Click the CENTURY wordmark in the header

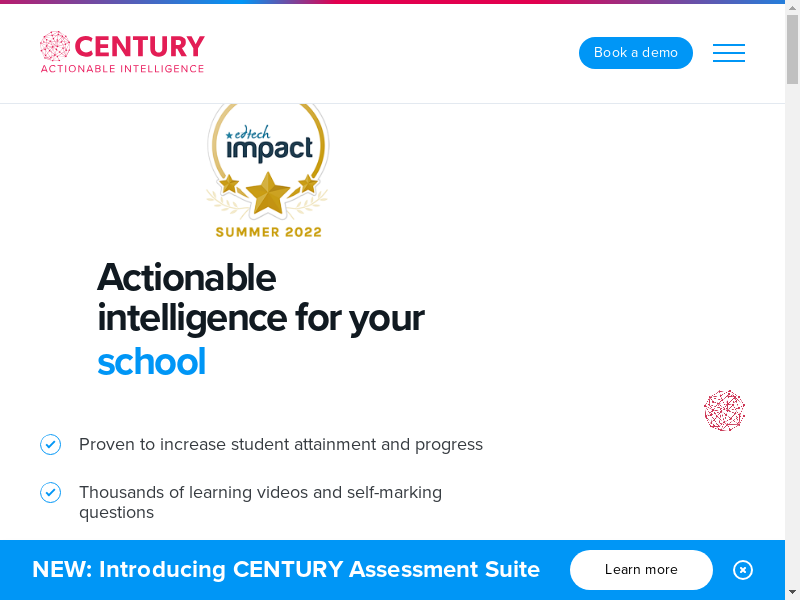pos(139,47)
